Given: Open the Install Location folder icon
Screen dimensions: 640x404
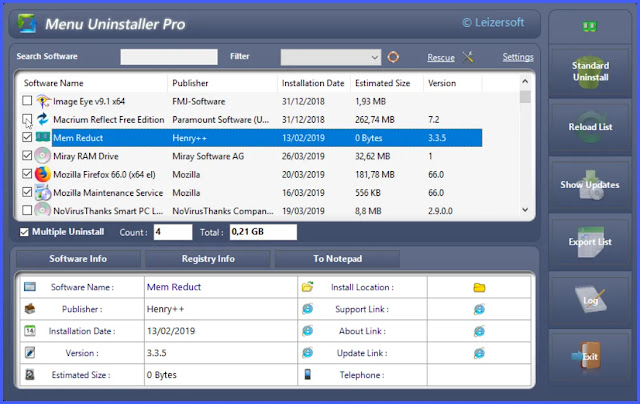Looking at the screenshot, I should 479,288.
